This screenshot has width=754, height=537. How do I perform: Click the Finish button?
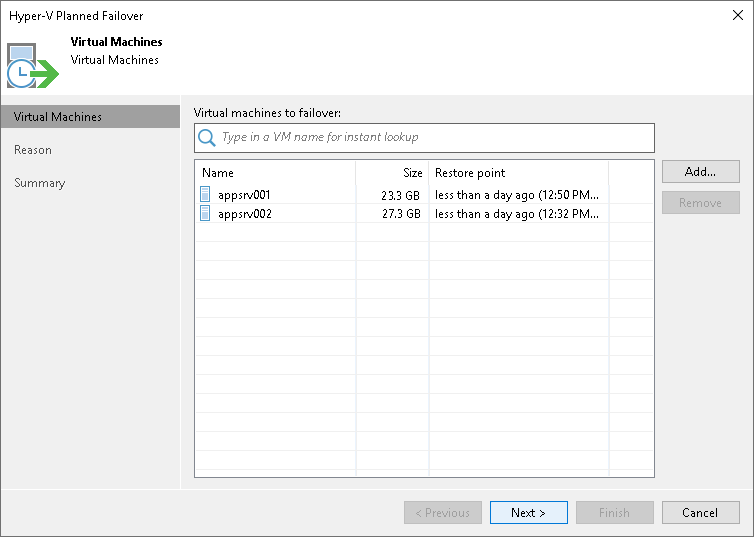615,512
